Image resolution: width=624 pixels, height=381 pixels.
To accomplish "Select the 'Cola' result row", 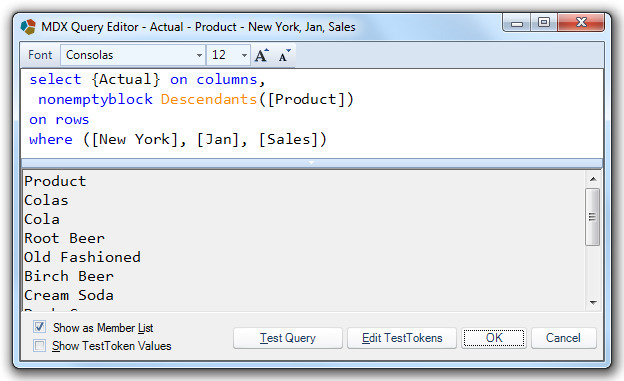I will pyautogui.click(x=42, y=219).
